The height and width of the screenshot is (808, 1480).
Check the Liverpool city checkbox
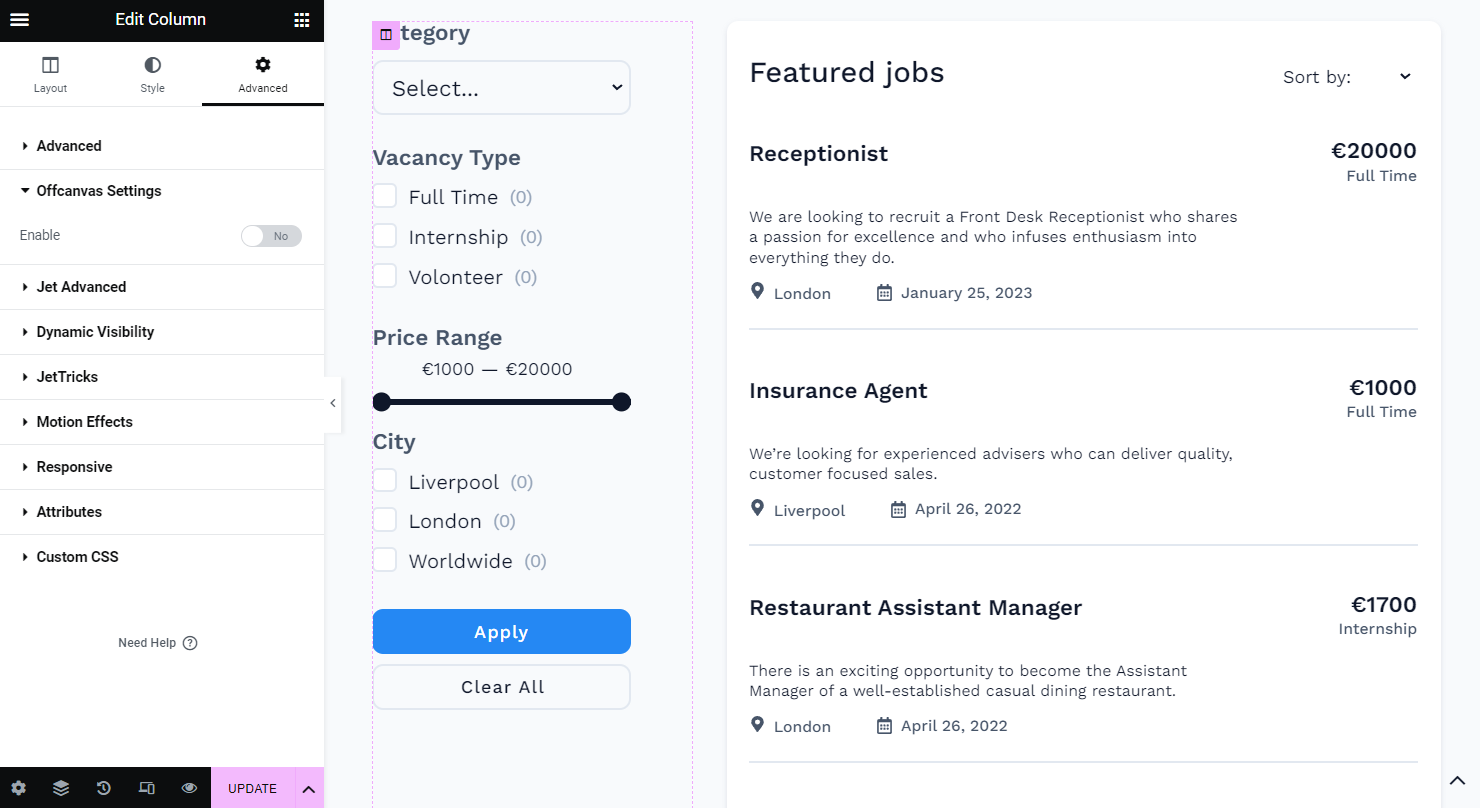385,481
